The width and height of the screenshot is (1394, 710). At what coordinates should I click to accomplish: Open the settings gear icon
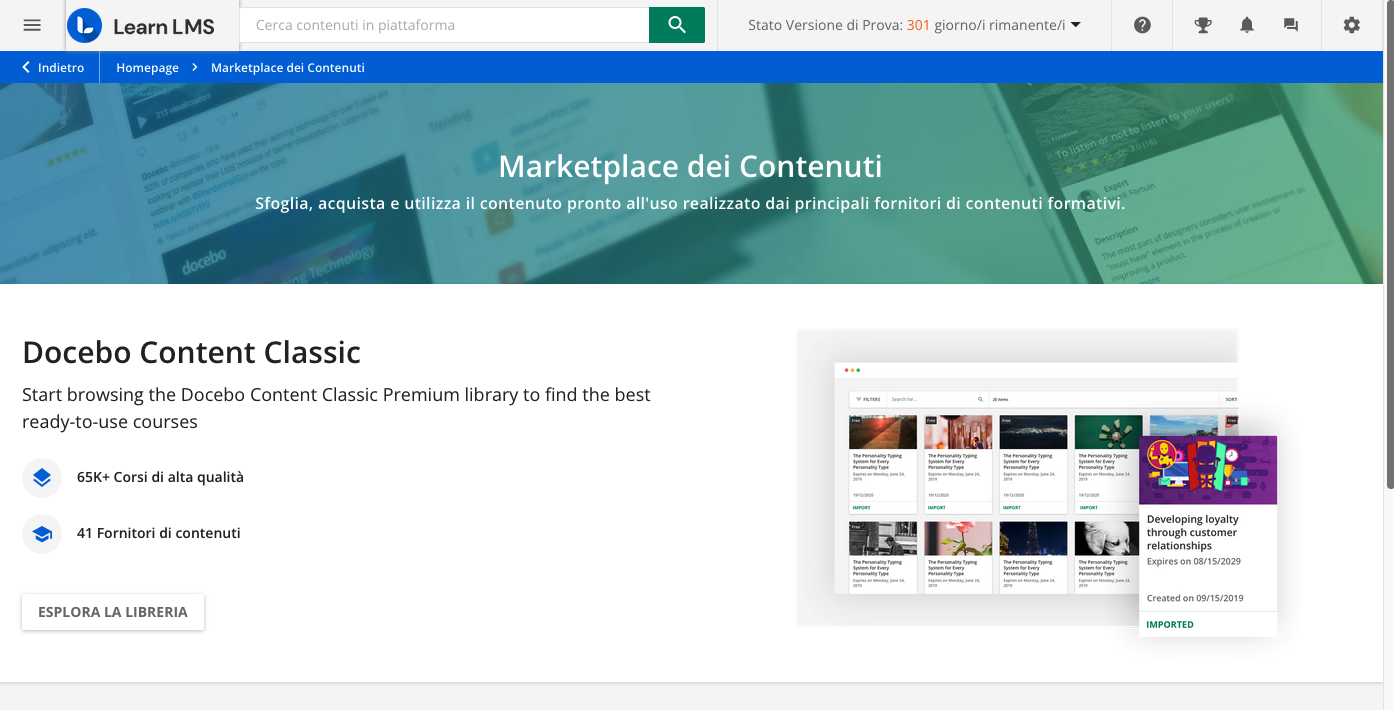pos(1352,25)
